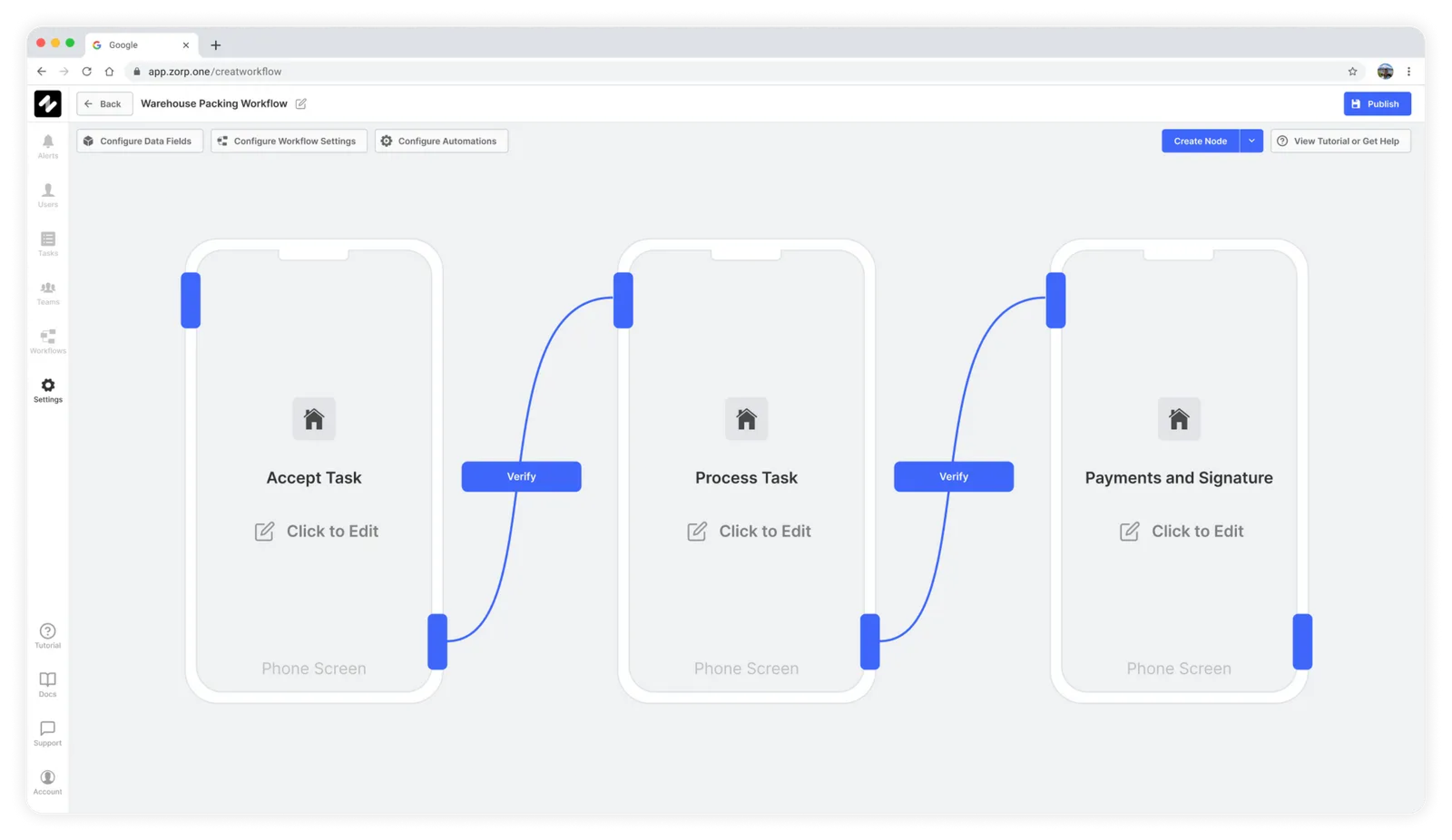Image resolution: width=1452 pixels, height=840 pixels.
Task: Open Configure Automations
Action: coord(441,141)
